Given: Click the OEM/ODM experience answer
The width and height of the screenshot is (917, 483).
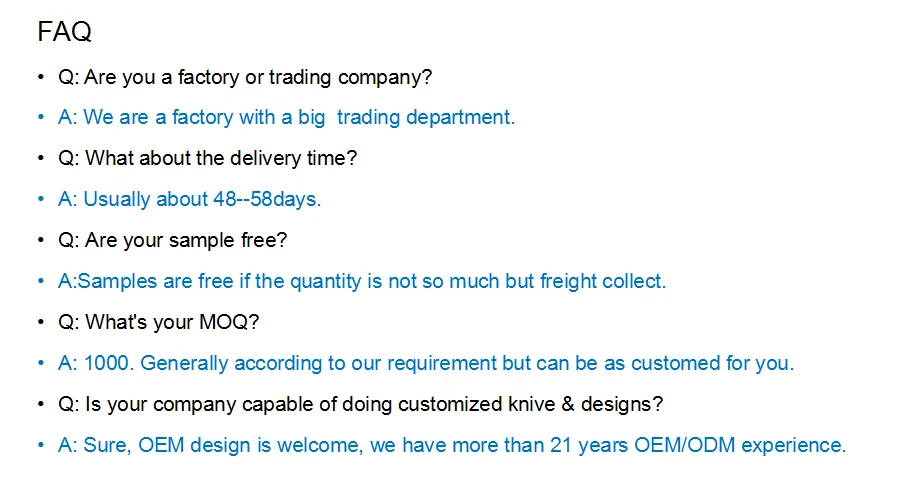Looking at the screenshot, I should tap(452, 445).
